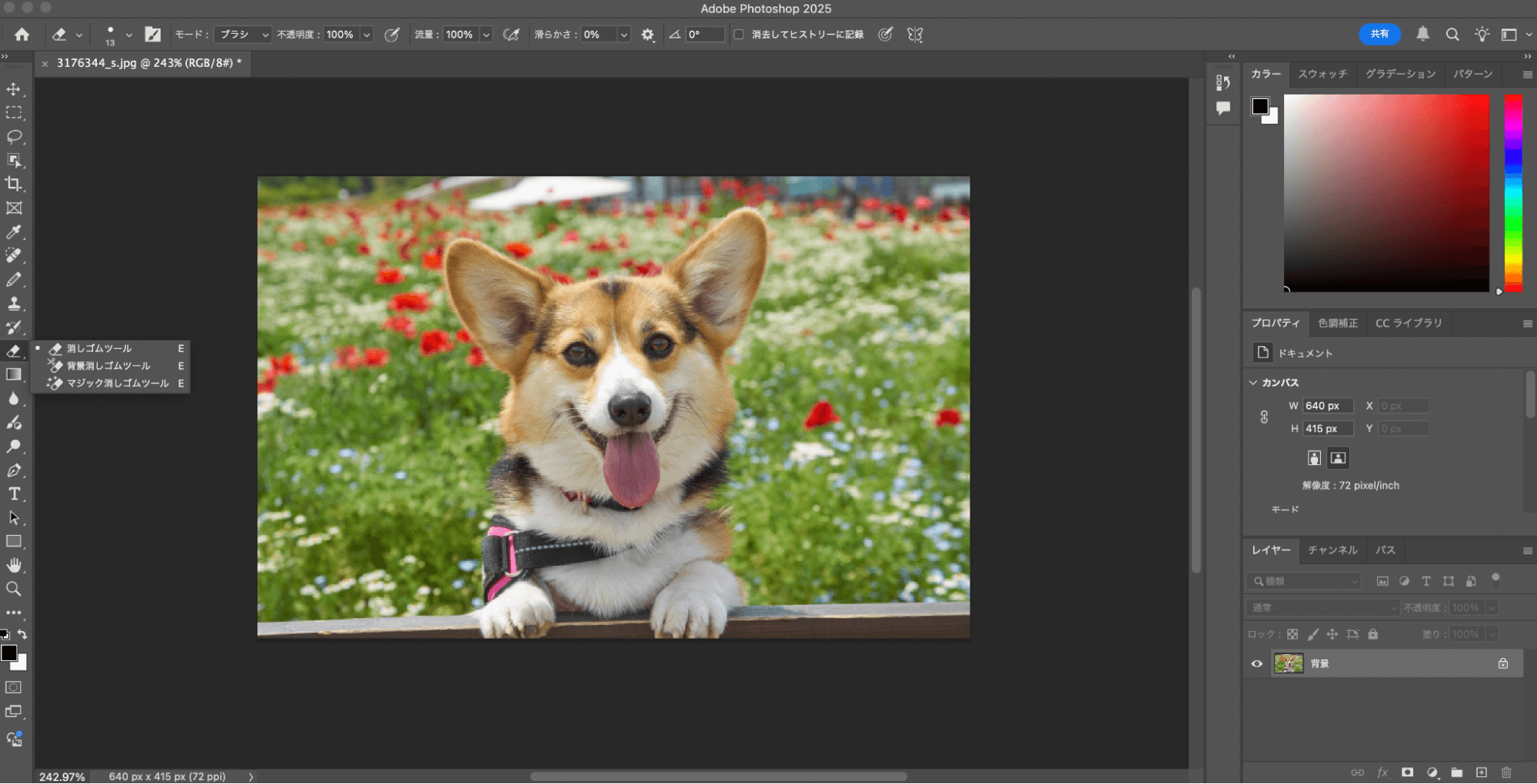Switch to the 色調補正 tab
This screenshot has width=1537, height=784.
(x=1338, y=323)
